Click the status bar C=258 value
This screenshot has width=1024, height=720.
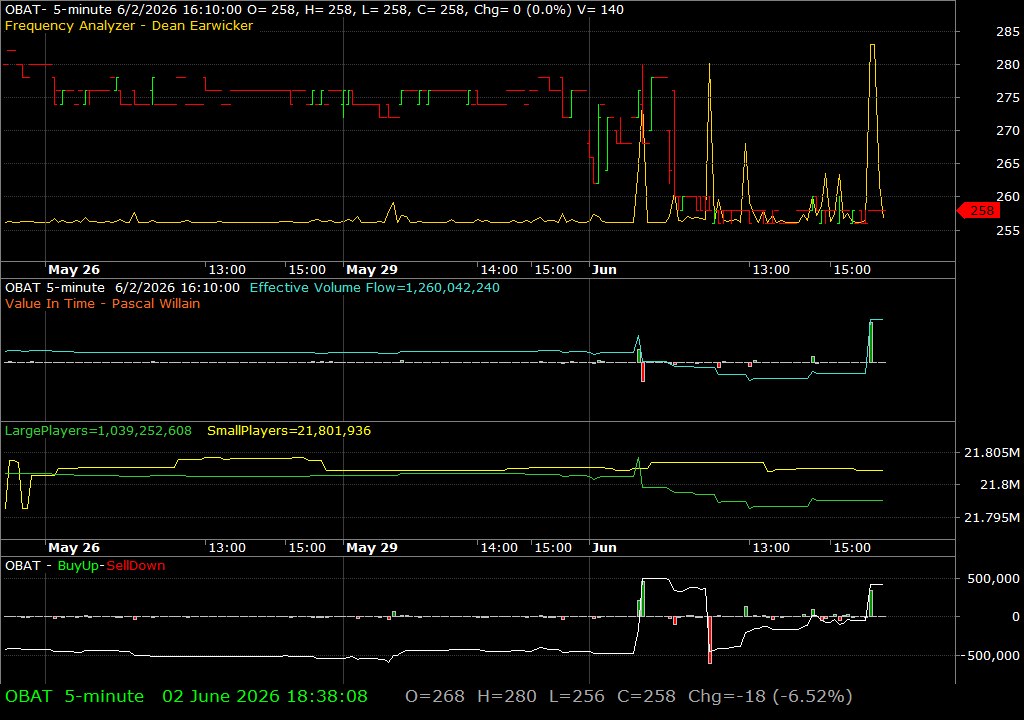pyautogui.click(x=646, y=696)
